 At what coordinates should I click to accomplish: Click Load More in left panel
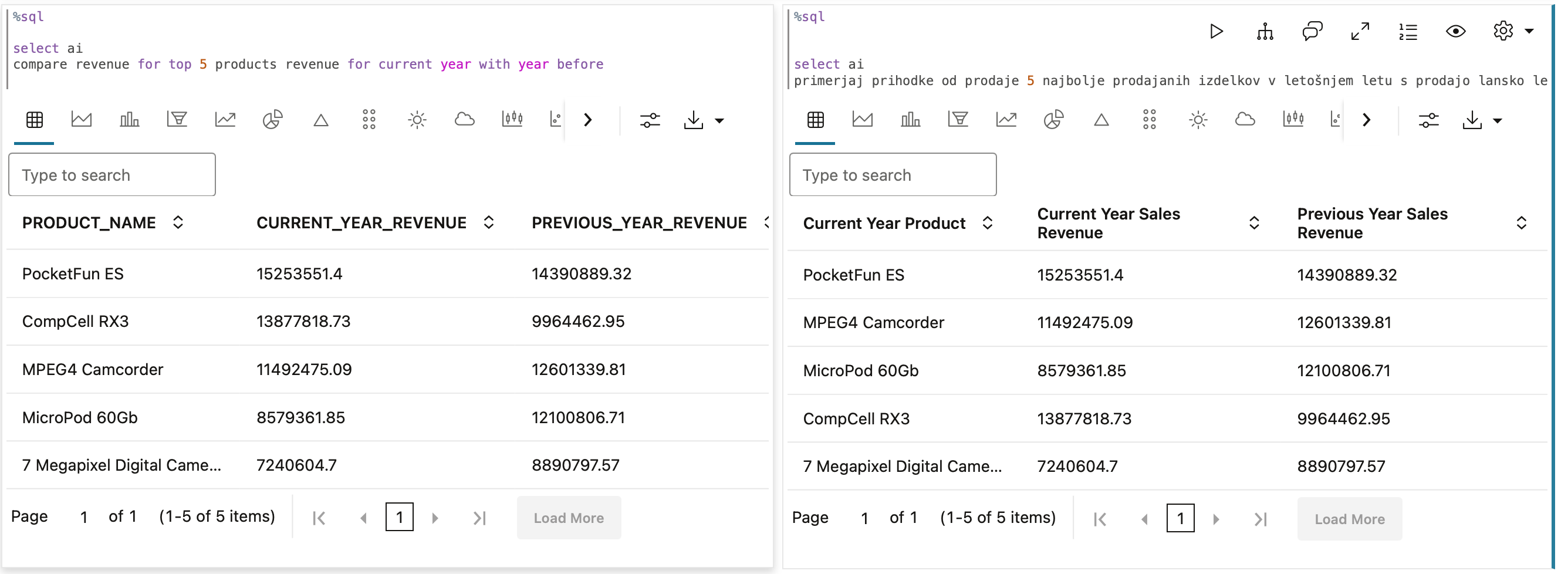tap(569, 518)
